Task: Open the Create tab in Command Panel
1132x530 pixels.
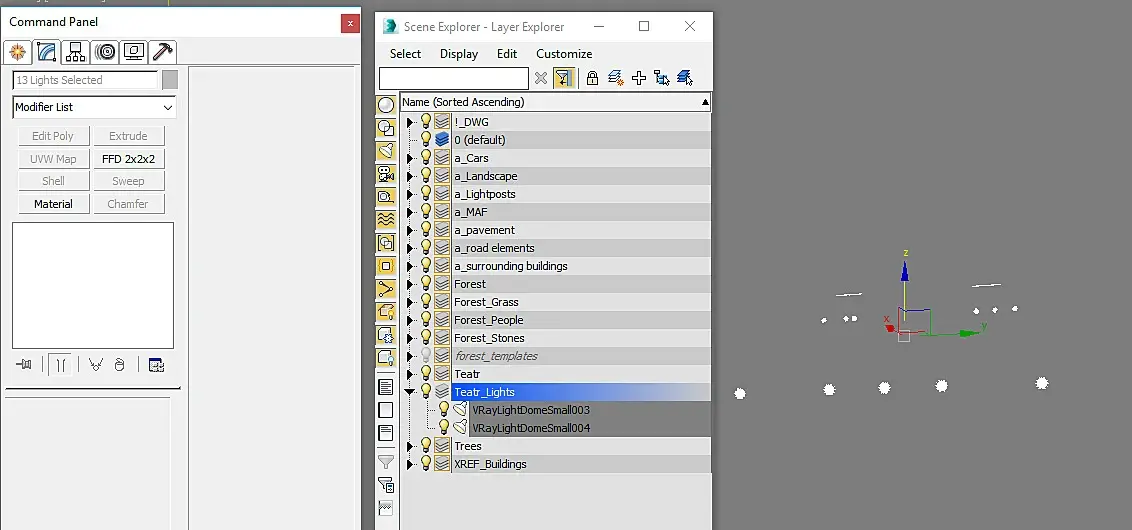Action: click(x=17, y=52)
